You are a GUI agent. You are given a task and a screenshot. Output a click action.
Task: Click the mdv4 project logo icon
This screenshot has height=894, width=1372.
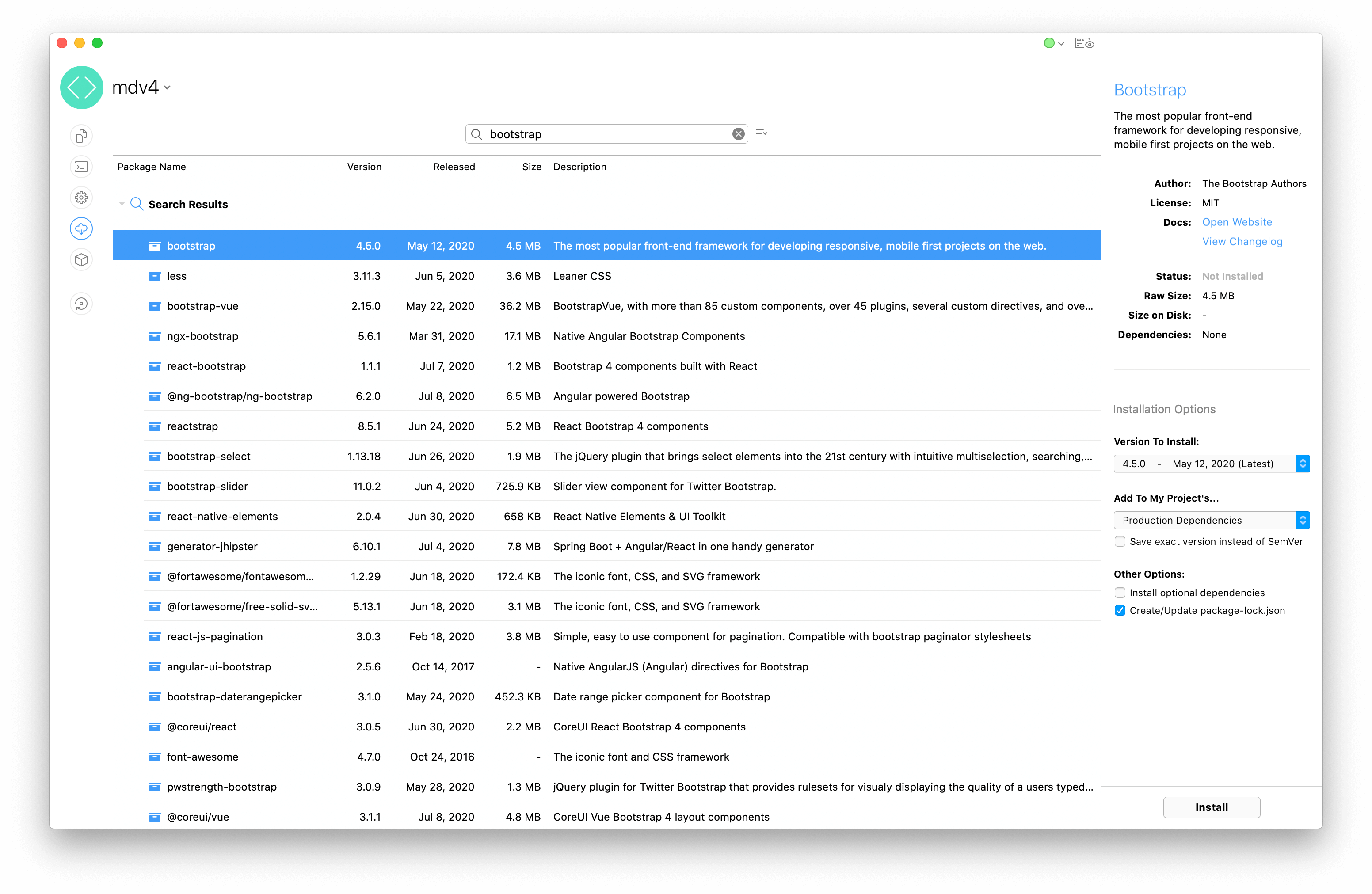click(x=81, y=87)
